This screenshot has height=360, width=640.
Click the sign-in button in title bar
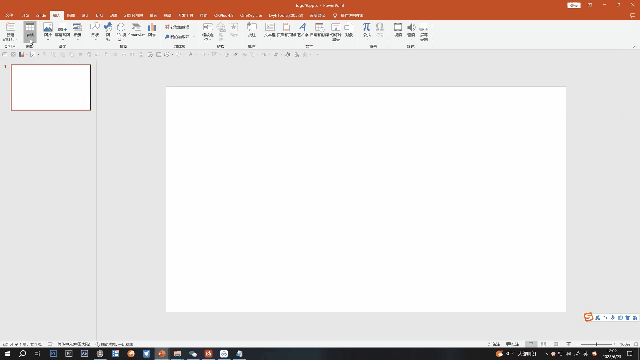pyautogui.click(x=574, y=5)
